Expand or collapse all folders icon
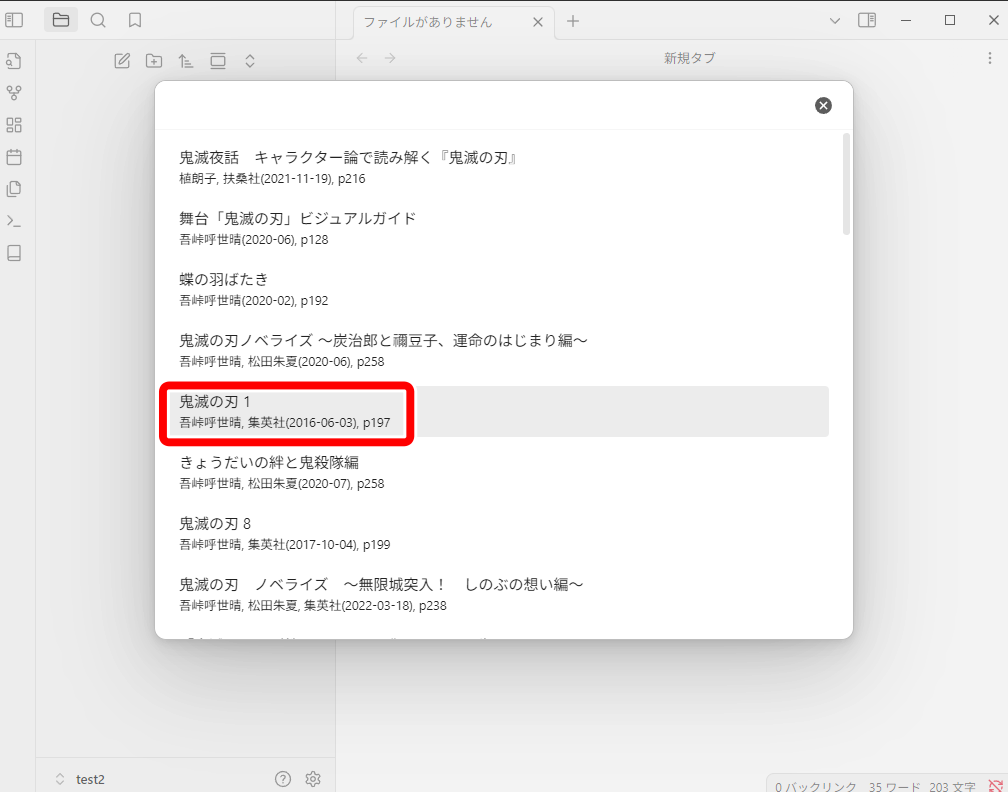 tap(250, 61)
